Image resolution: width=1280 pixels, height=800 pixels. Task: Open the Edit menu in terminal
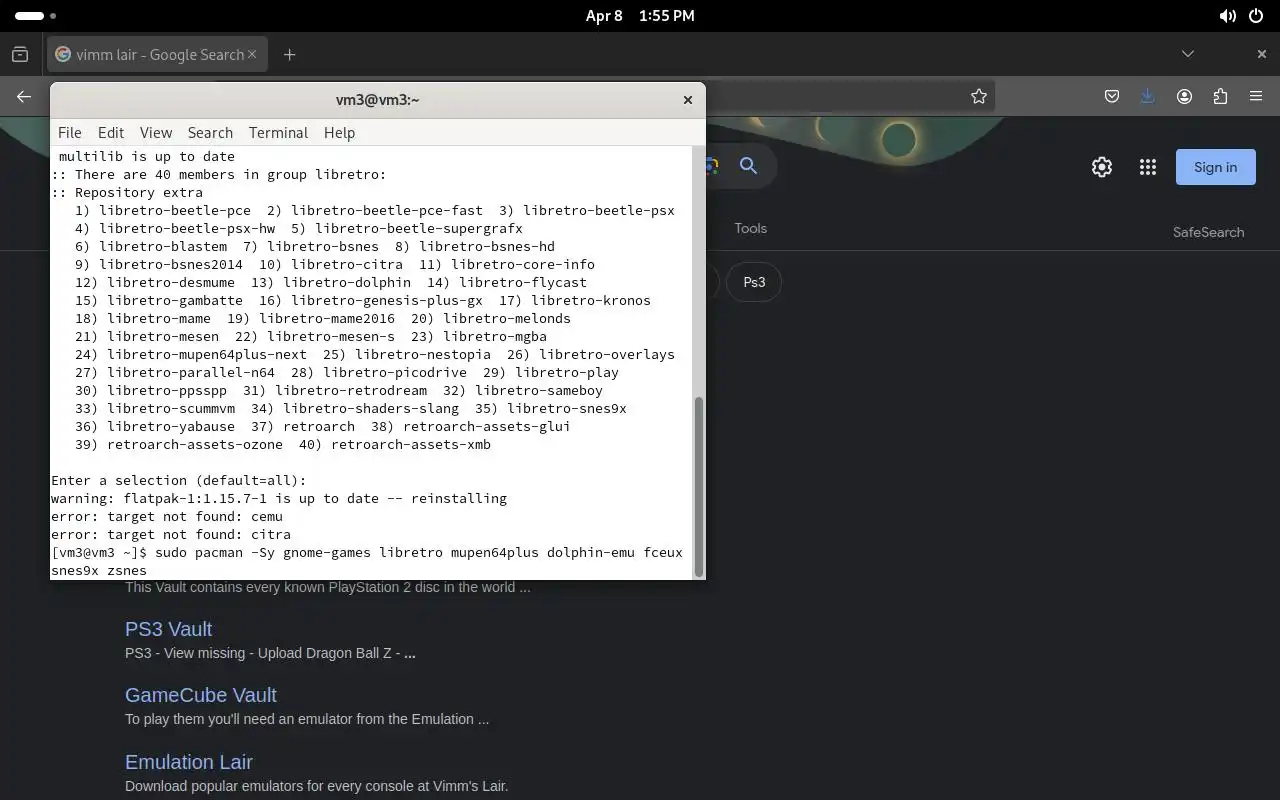click(111, 132)
